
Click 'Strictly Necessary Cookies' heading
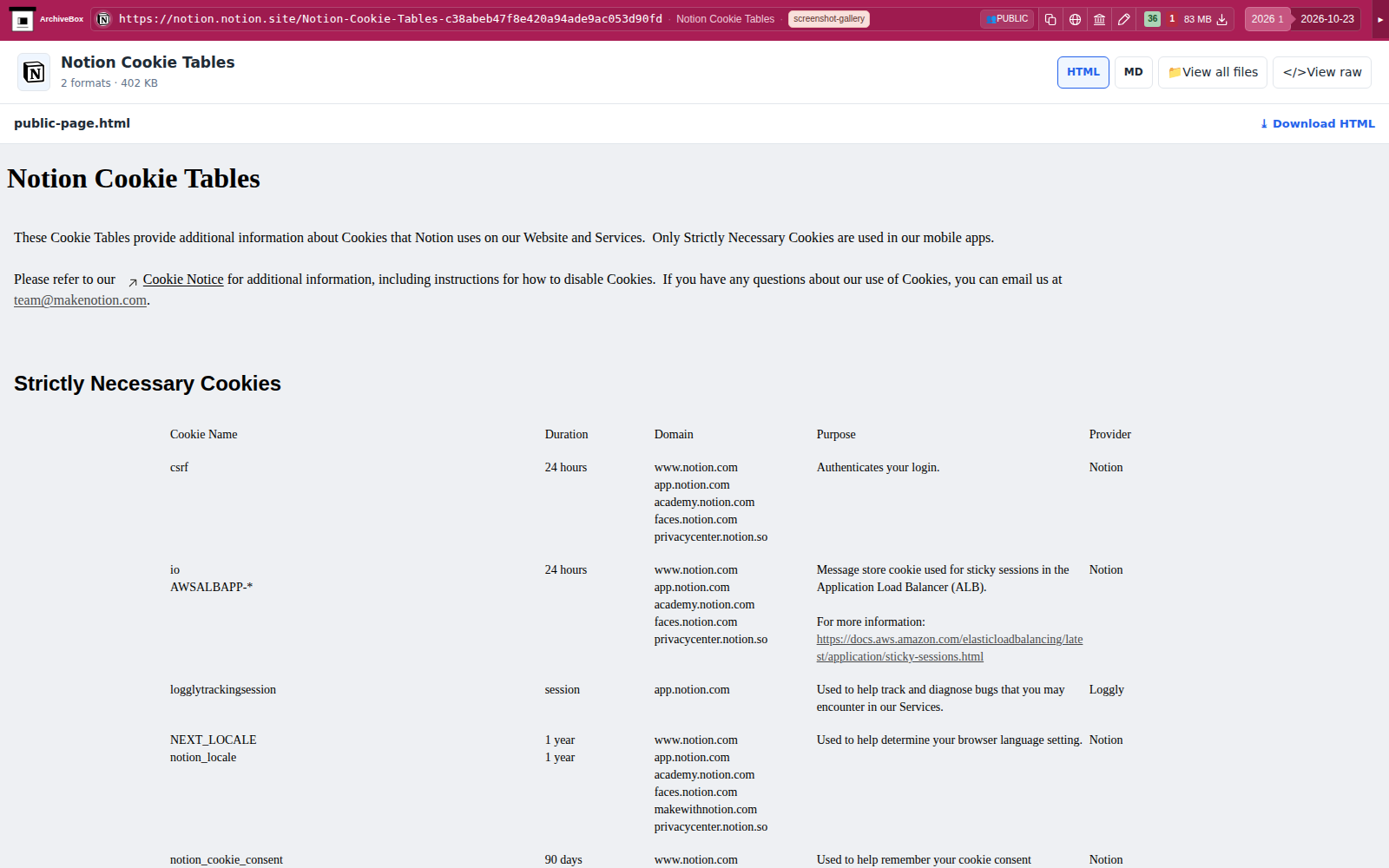pos(148,384)
